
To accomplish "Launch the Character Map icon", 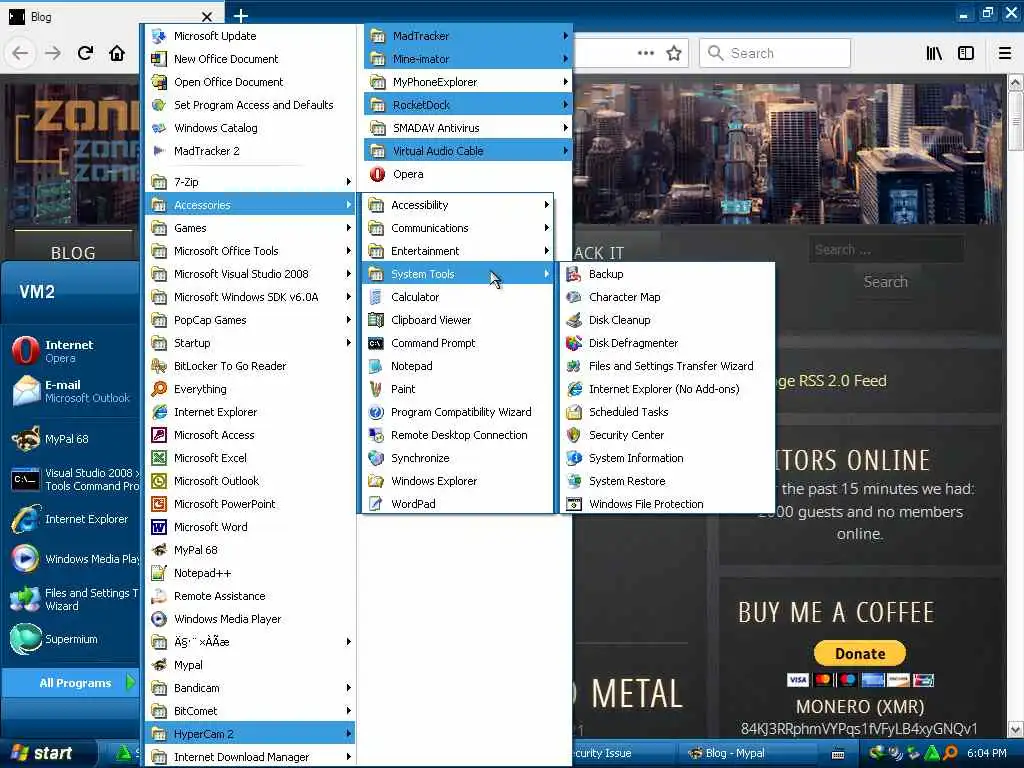I will (574, 297).
